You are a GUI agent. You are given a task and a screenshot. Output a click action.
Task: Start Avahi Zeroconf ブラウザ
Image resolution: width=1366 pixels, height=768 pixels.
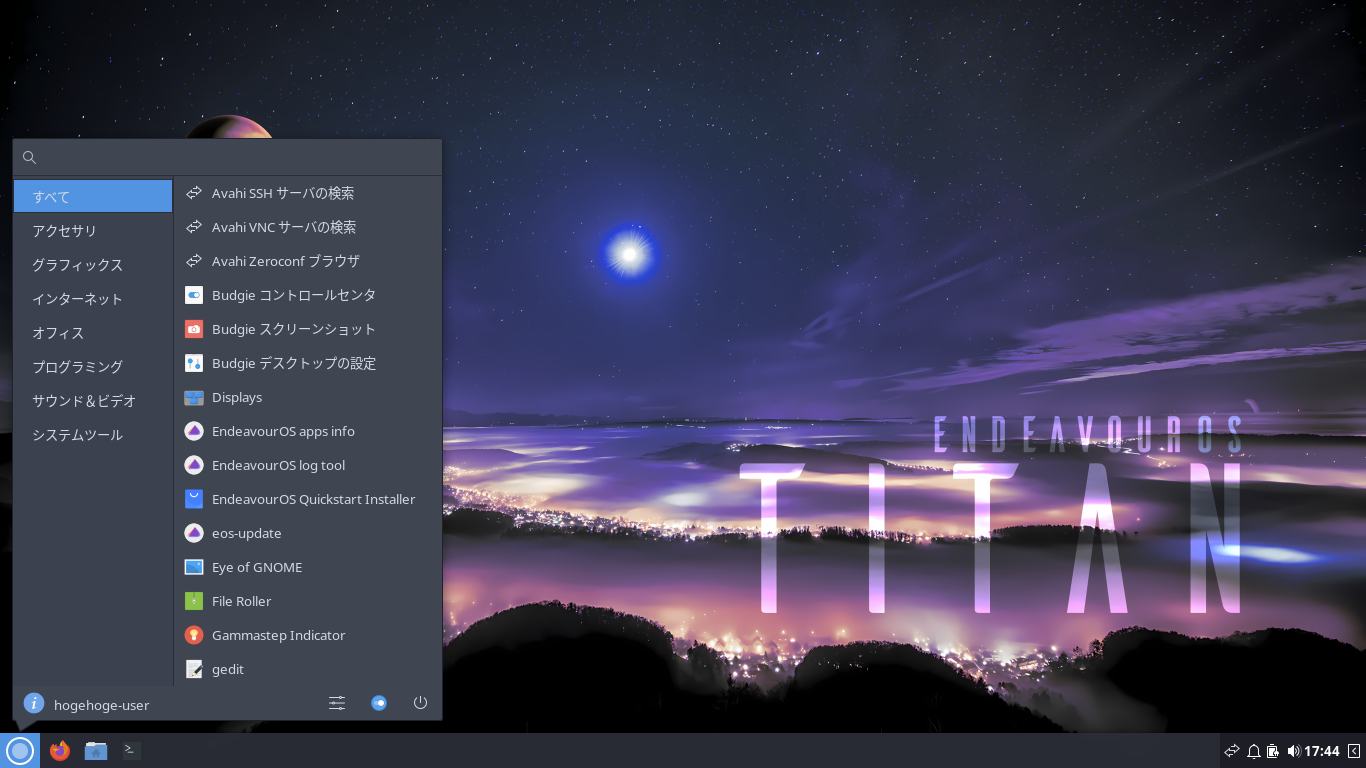click(x=308, y=261)
